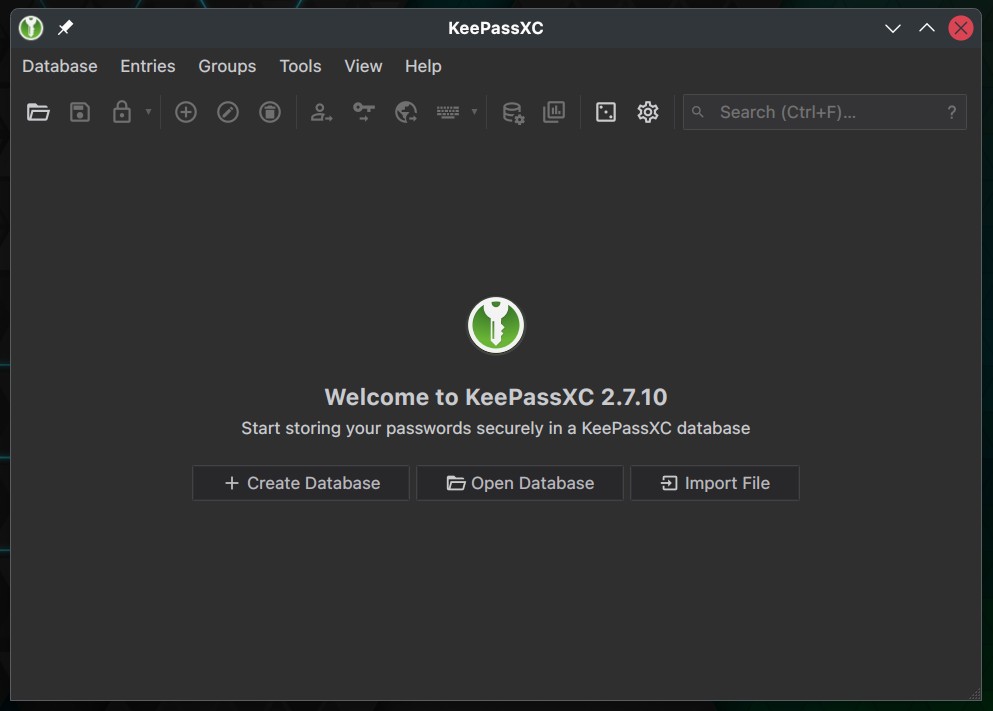Click the Save Database floppy icon
The height and width of the screenshot is (711, 993).
(x=80, y=112)
